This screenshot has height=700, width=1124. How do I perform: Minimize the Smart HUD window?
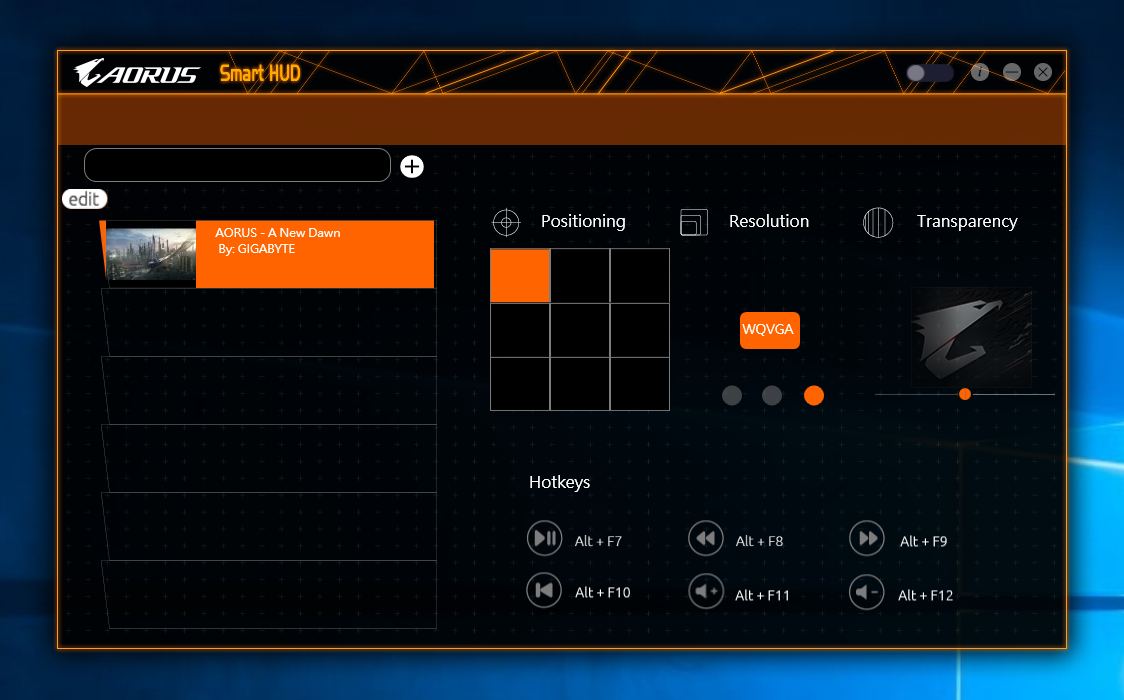tap(1011, 72)
